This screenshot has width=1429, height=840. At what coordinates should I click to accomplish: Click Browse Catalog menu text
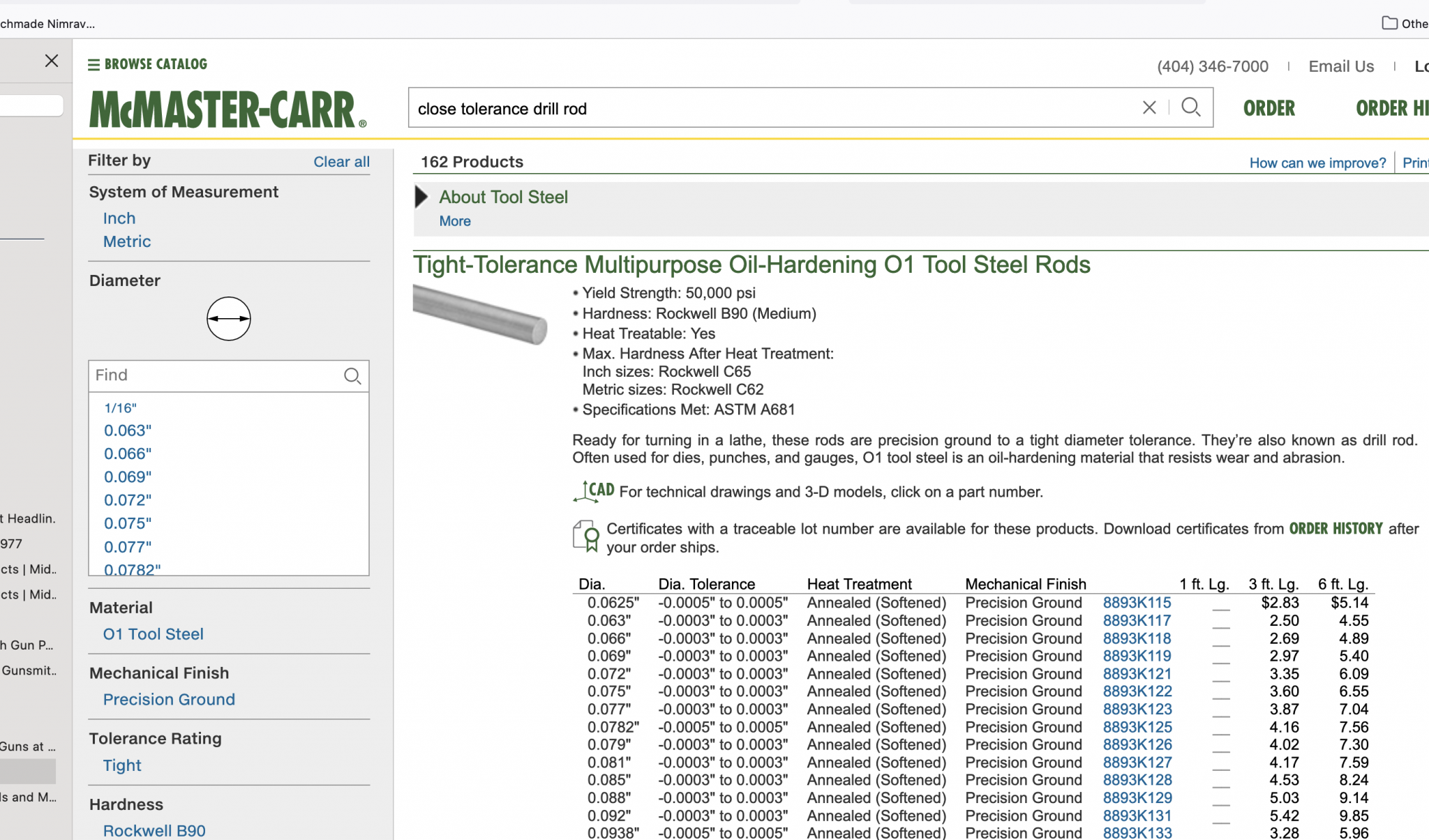tap(156, 64)
